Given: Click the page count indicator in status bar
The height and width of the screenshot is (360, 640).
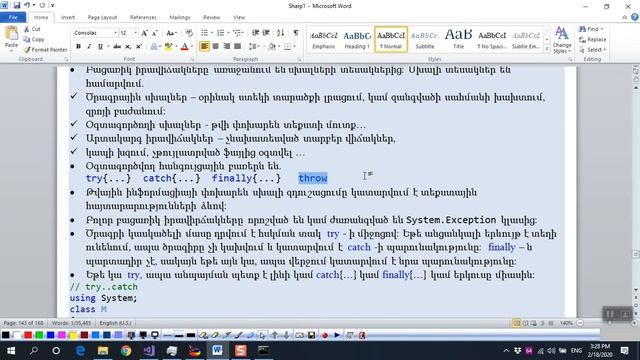Looking at the screenshot, I should pos(23,323).
